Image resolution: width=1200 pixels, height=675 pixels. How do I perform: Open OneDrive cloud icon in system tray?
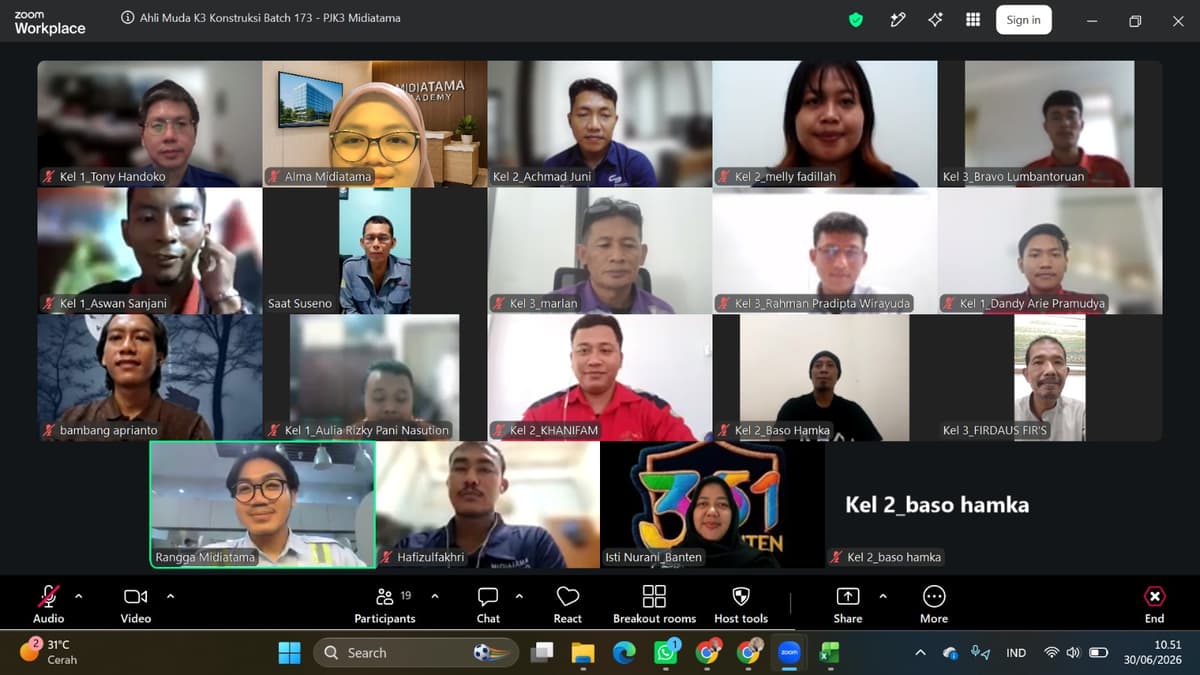(950, 653)
